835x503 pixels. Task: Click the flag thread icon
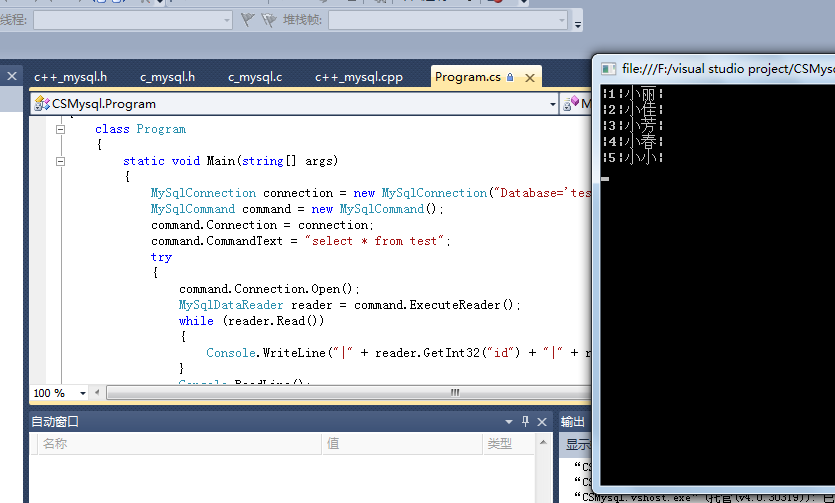click(x=248, y=20)
